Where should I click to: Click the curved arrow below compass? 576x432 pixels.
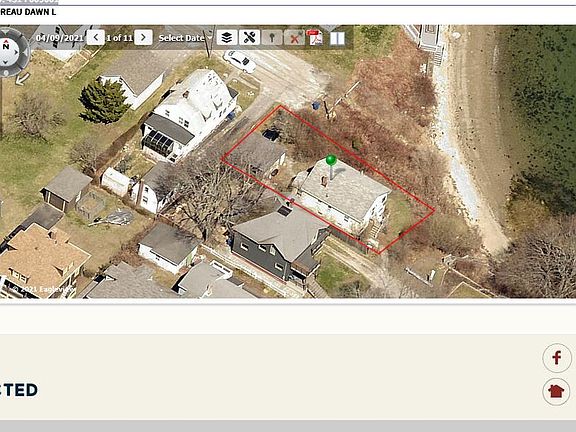(22, 79)
